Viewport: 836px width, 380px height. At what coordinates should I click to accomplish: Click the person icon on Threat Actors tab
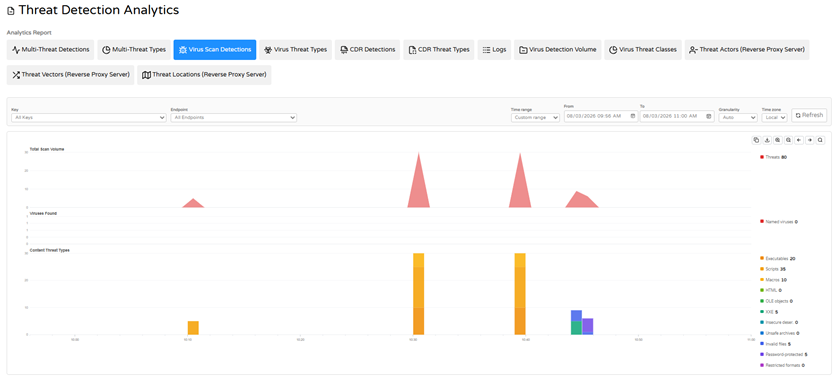pyautogui.click(x=693, y=50)
